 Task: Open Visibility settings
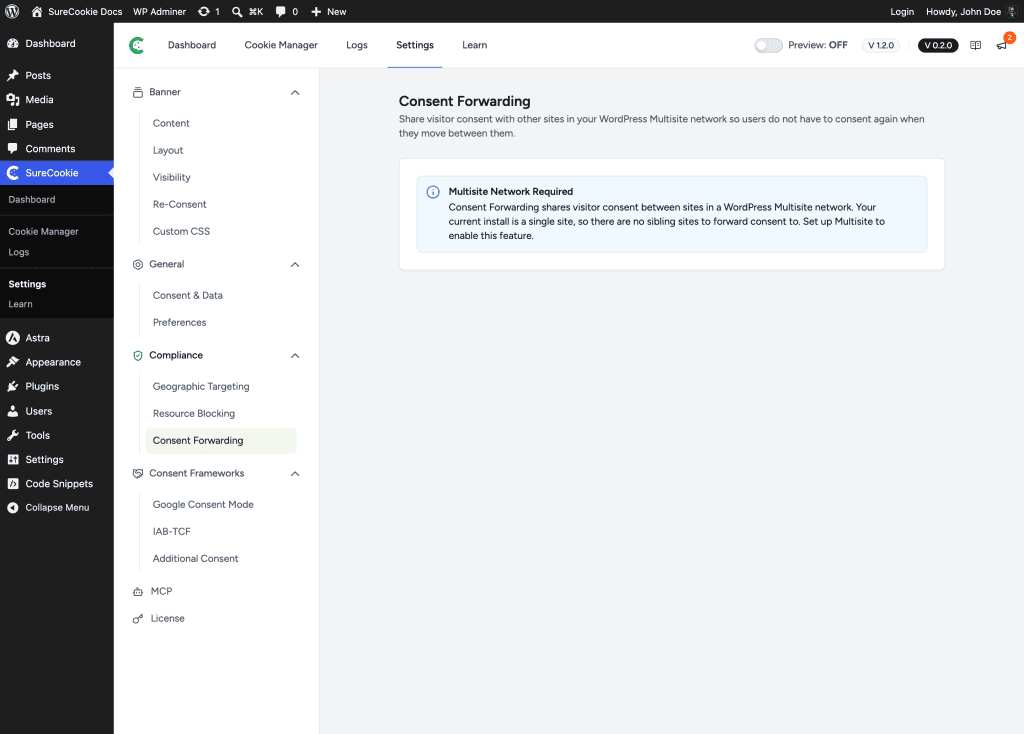172,178
